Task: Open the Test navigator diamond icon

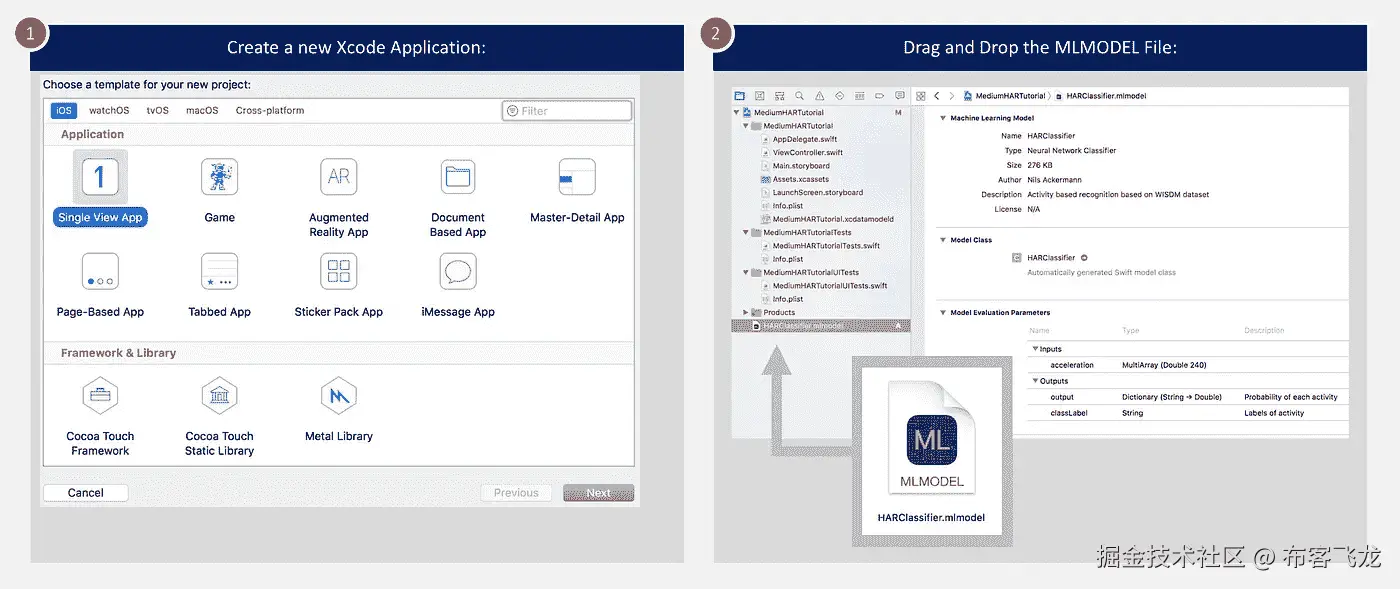Action: coord(839,96)
